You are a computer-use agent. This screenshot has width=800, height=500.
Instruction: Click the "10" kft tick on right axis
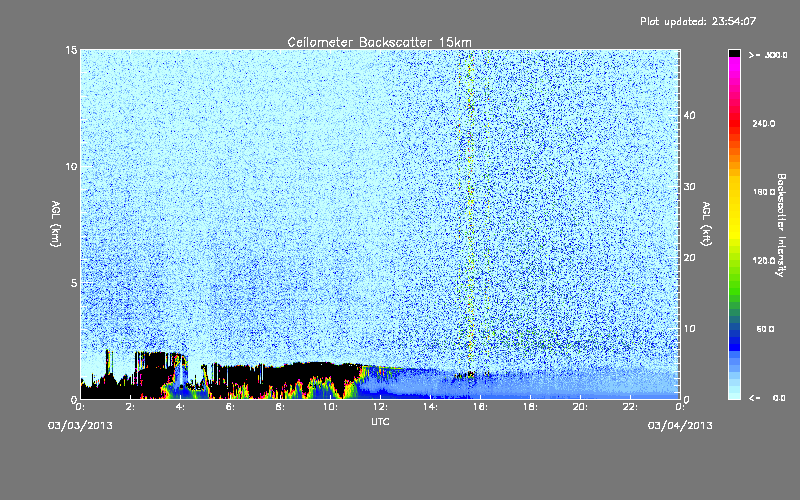coord(689,328)
